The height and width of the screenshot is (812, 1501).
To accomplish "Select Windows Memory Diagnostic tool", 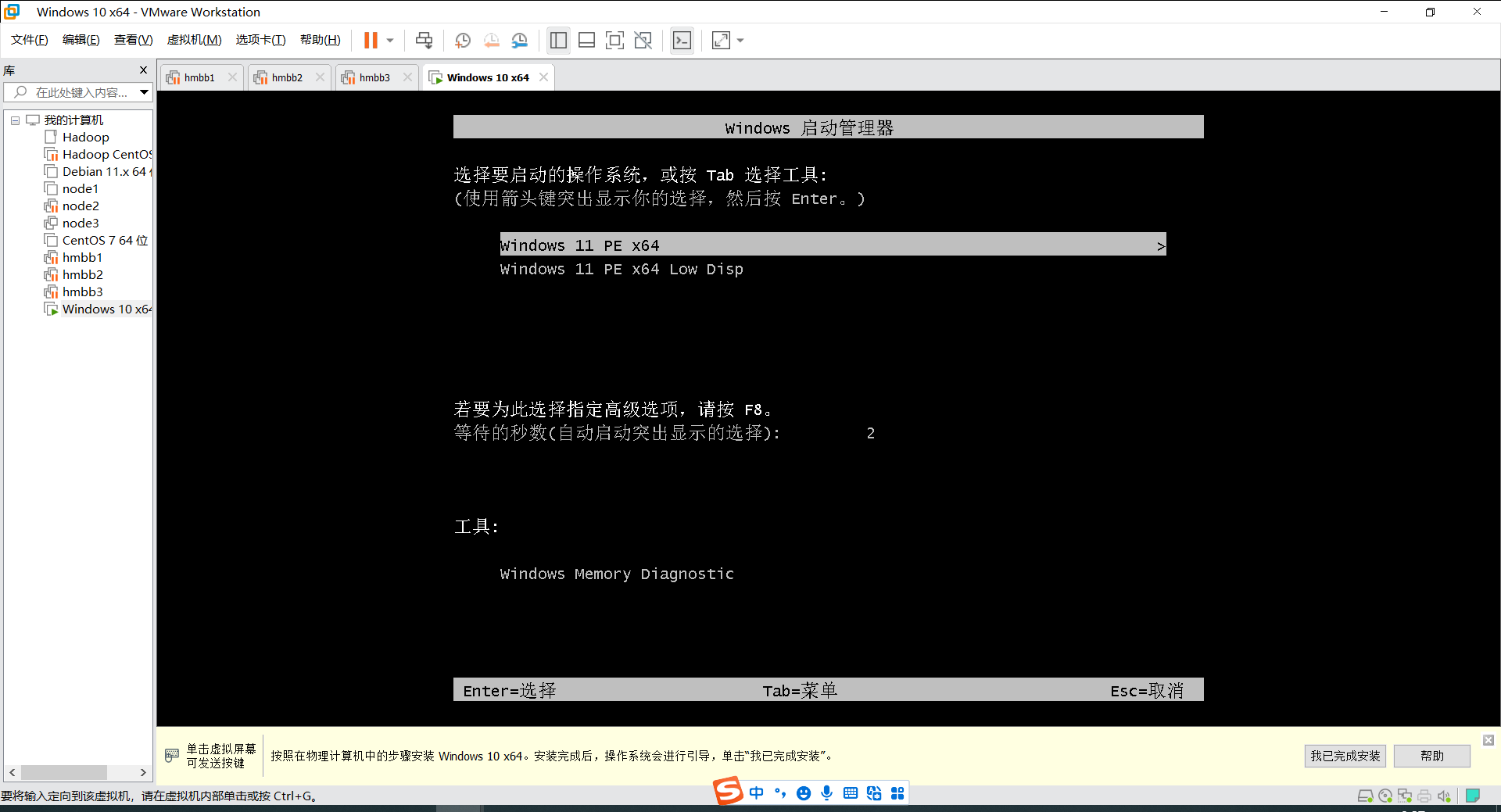I will tap(617, 574).
